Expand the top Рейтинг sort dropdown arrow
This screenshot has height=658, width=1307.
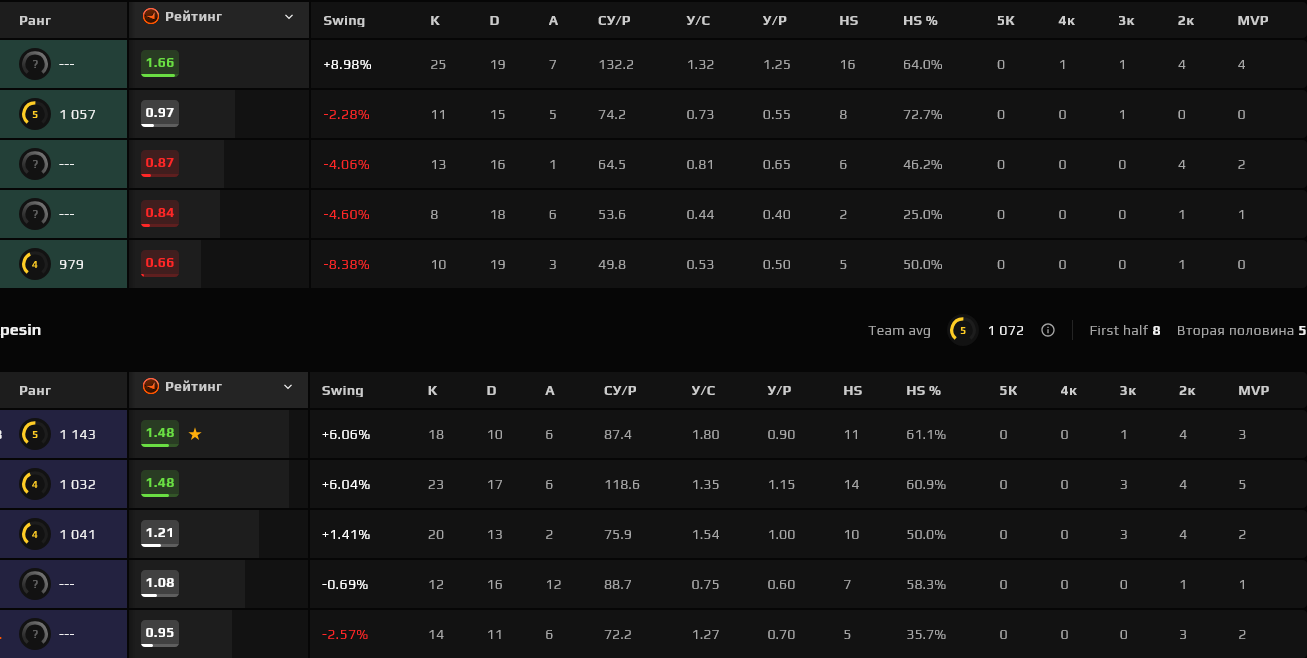click(289, 17)
